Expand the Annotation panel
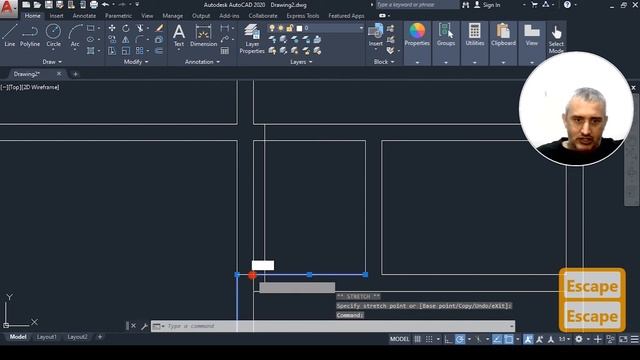Image resolution: width=640 pixels, height=360 pixels. click(x=202, y=62)
